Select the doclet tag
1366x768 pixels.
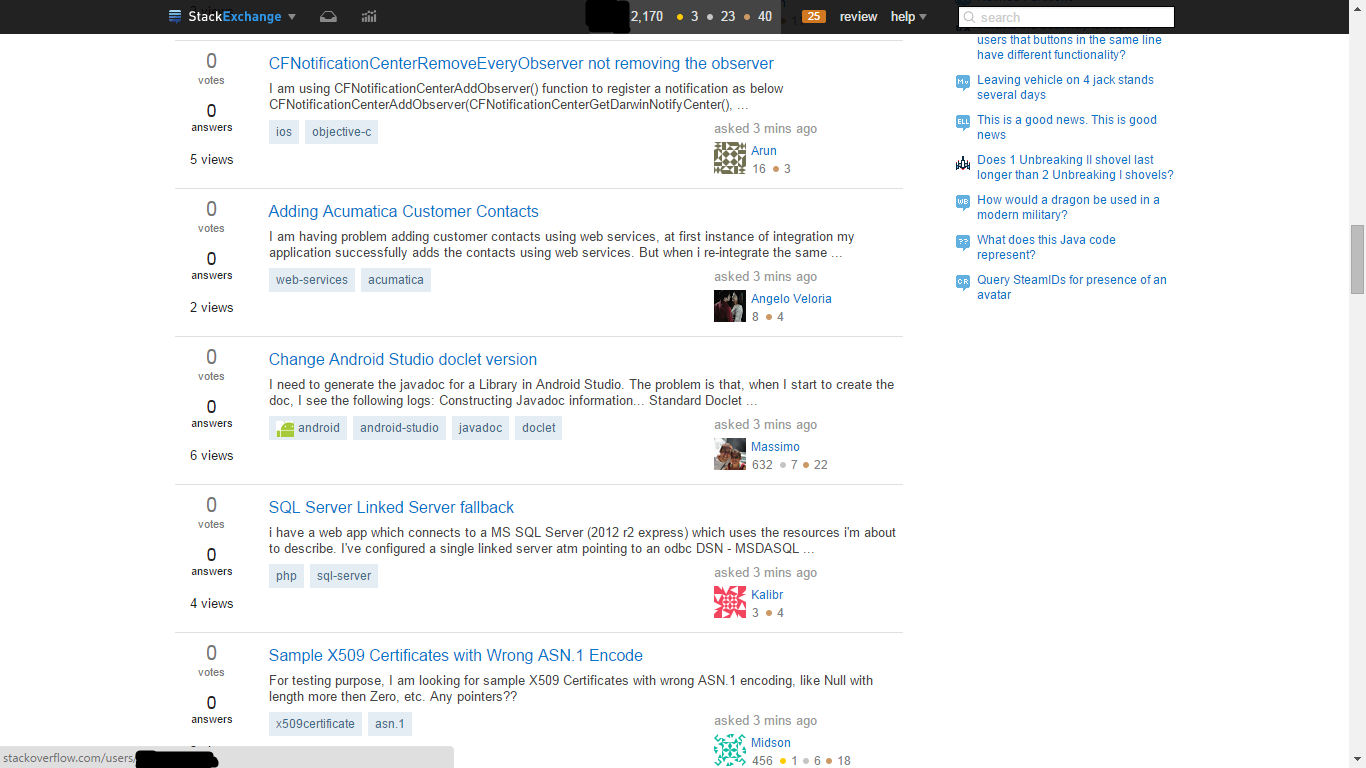539,428
